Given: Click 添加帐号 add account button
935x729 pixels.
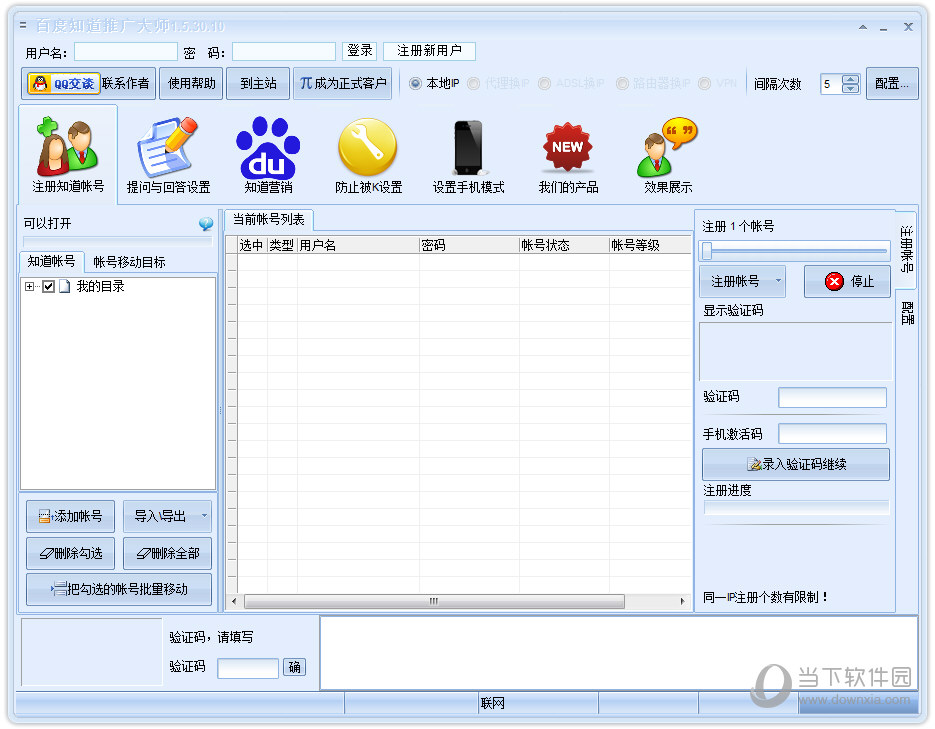Looking at the screenshot, I should click(x=70, y=516).
